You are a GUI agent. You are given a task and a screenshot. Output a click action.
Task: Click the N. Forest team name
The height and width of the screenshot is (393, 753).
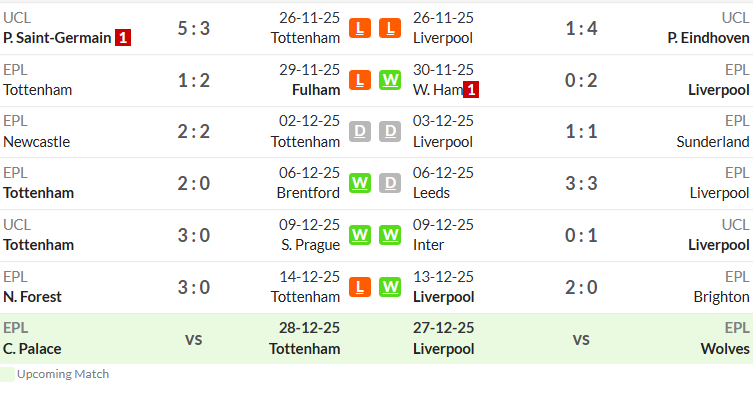[x=32, y=297]
